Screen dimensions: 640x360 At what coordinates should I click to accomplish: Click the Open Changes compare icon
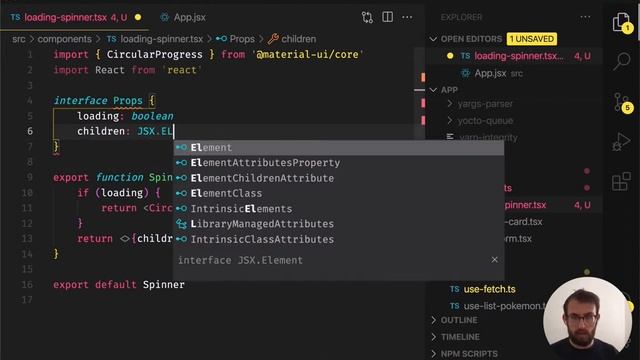(x=367, y=17)
